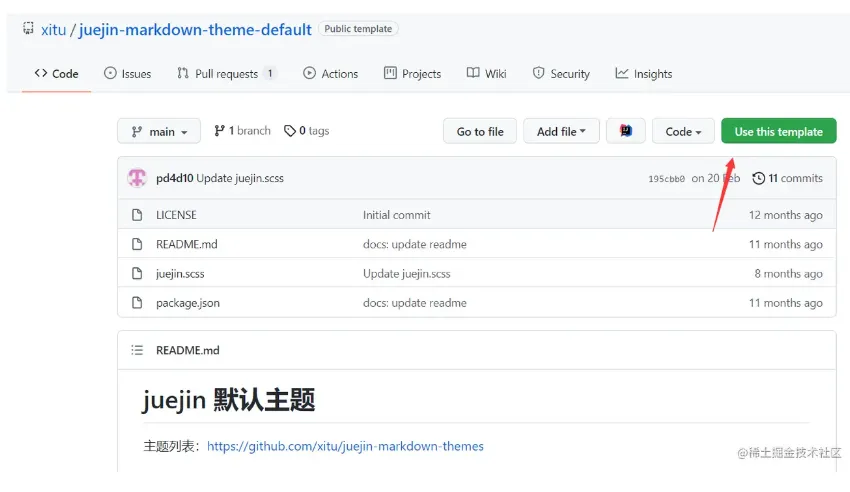Click the juejin 默认主题 heading

pos(228,400)
